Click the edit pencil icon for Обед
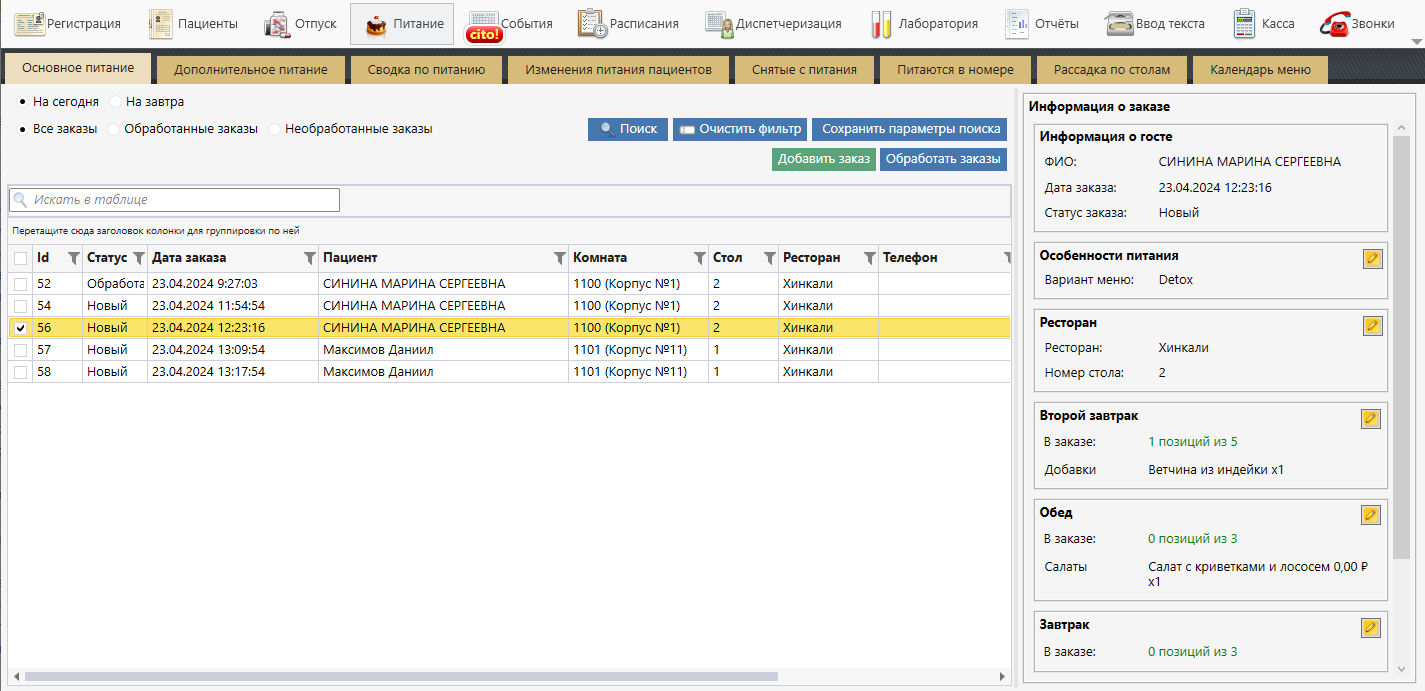The width and height of the screenshot is (1425, 691). tap(1371, 515)
